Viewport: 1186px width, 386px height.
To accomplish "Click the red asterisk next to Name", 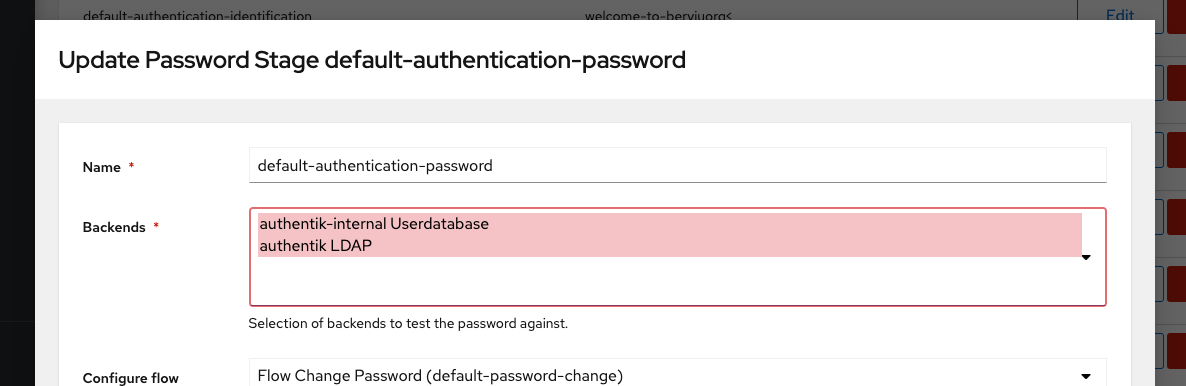I will (132, 166).
